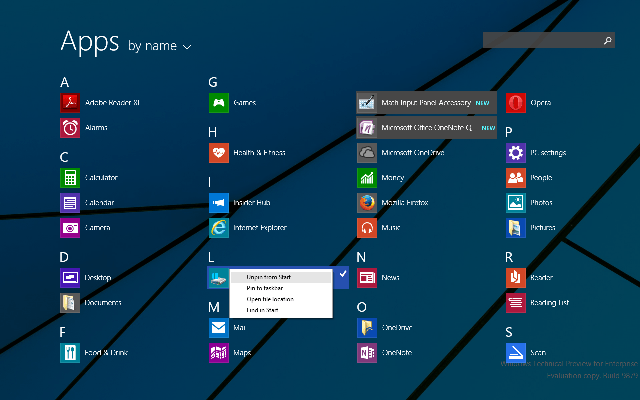Launch the purple OneNote app under O
Viewport: 640px width, 400px height.
pos(384,353)
